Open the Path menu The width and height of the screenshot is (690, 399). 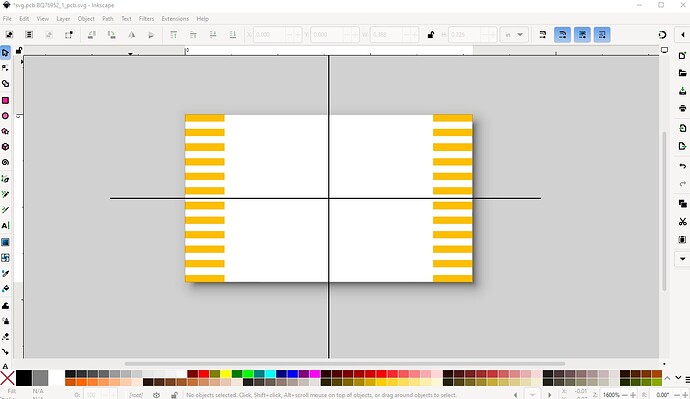click(108, 19)
